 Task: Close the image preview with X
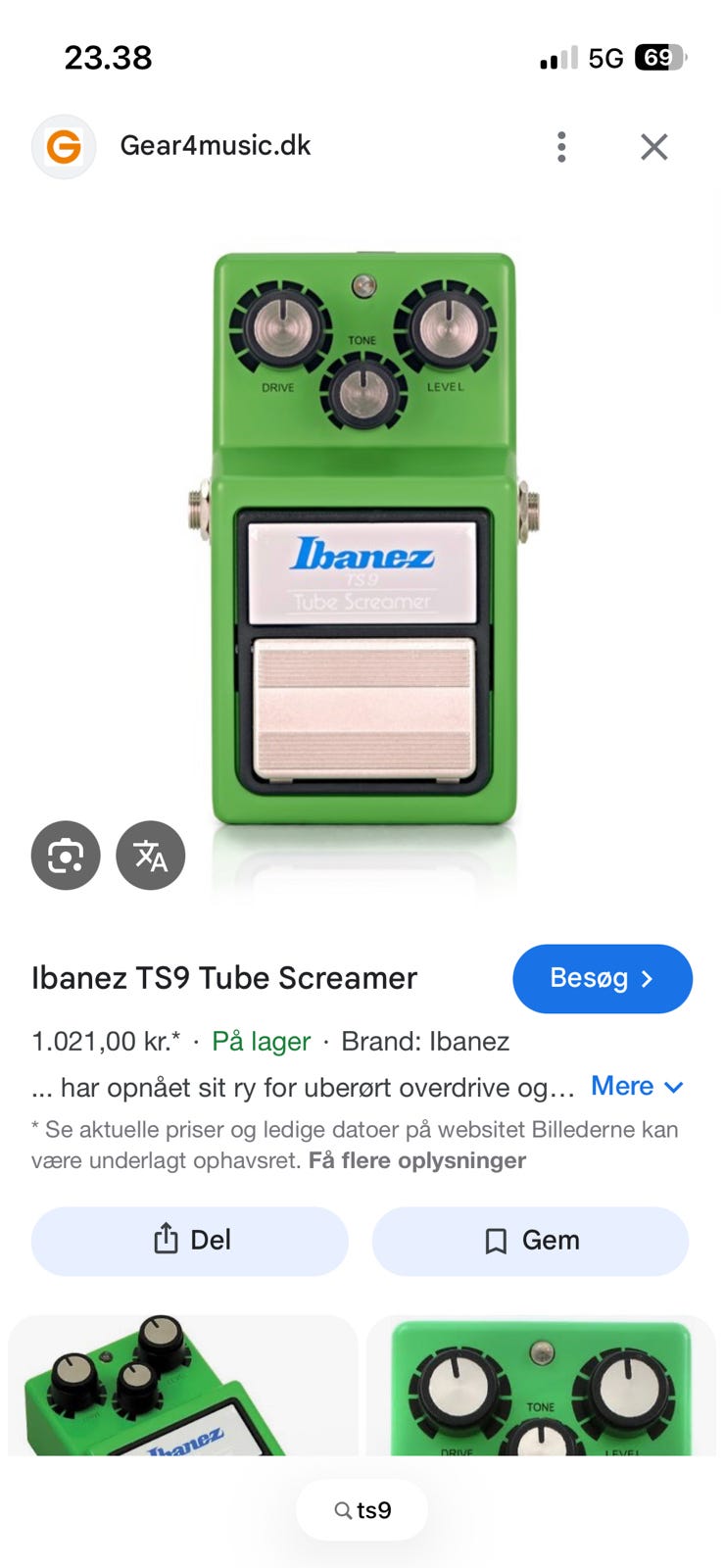pyautogui.click(x=654, y=147)
